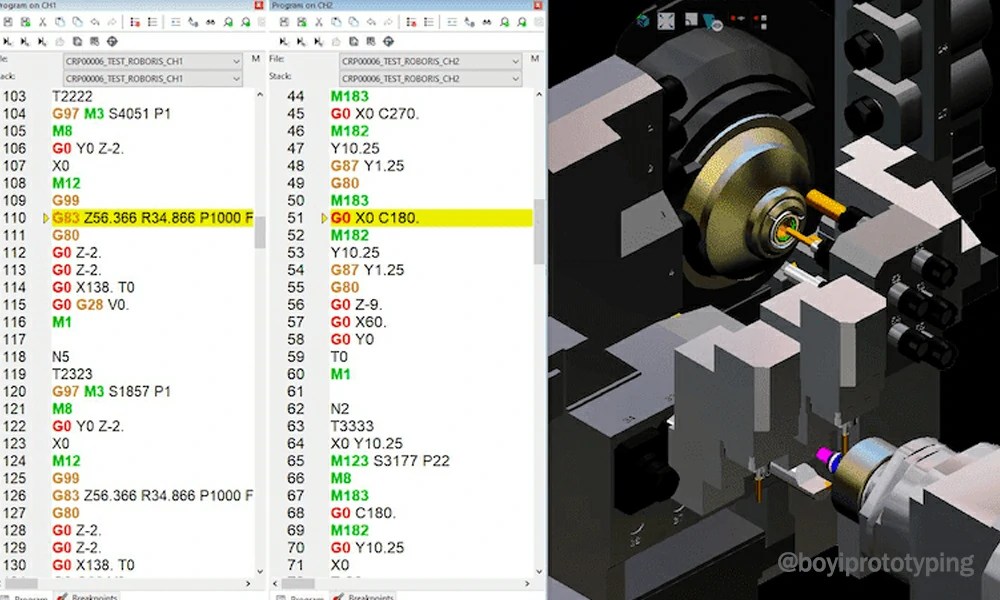The image size is (1000, 600).
Task: Switch to Breakpoints tab in CH2 panel
Action: point(364,596)
